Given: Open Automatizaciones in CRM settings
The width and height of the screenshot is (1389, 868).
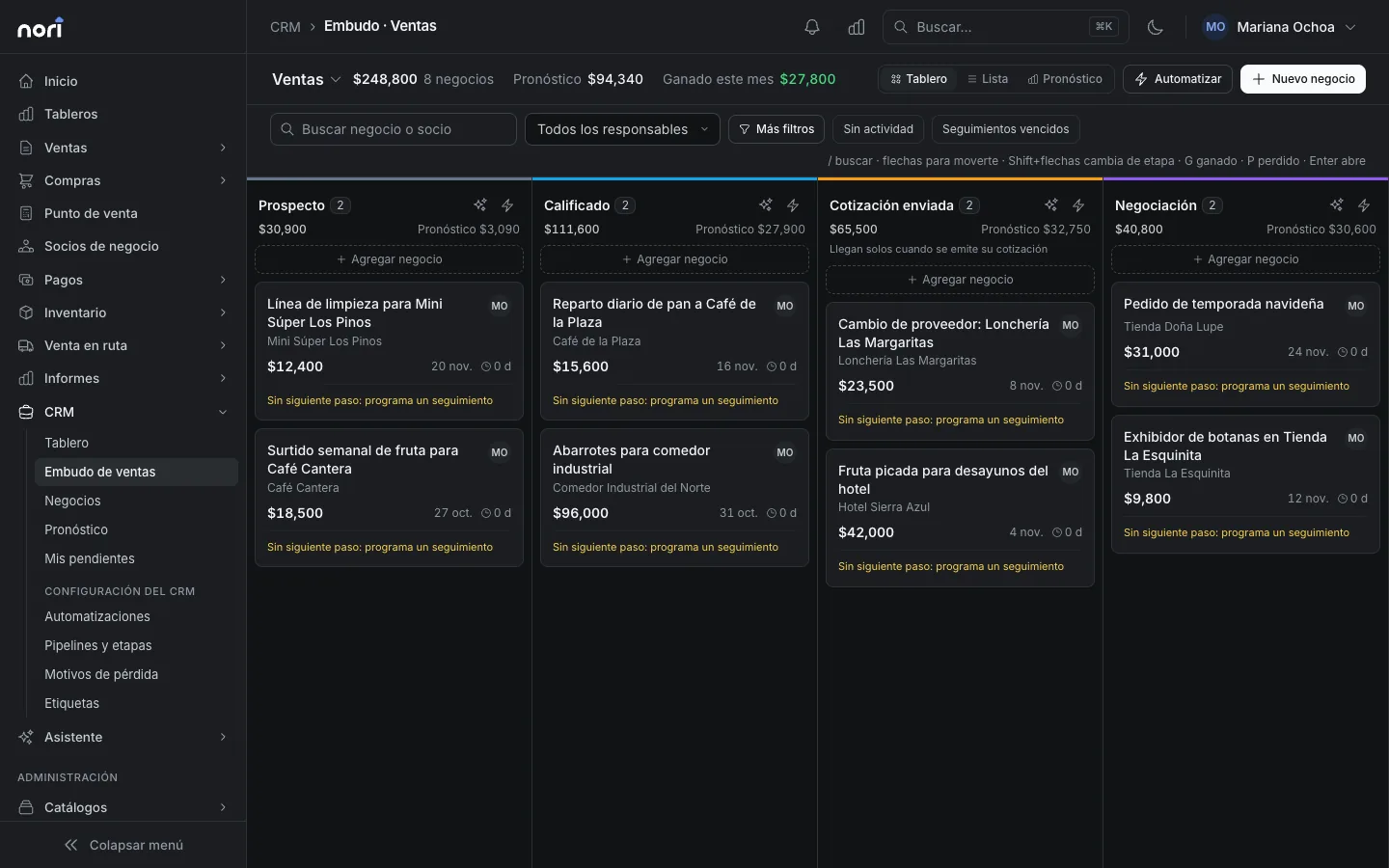Looking at the screenshot, I should click(x=136, y=616).
